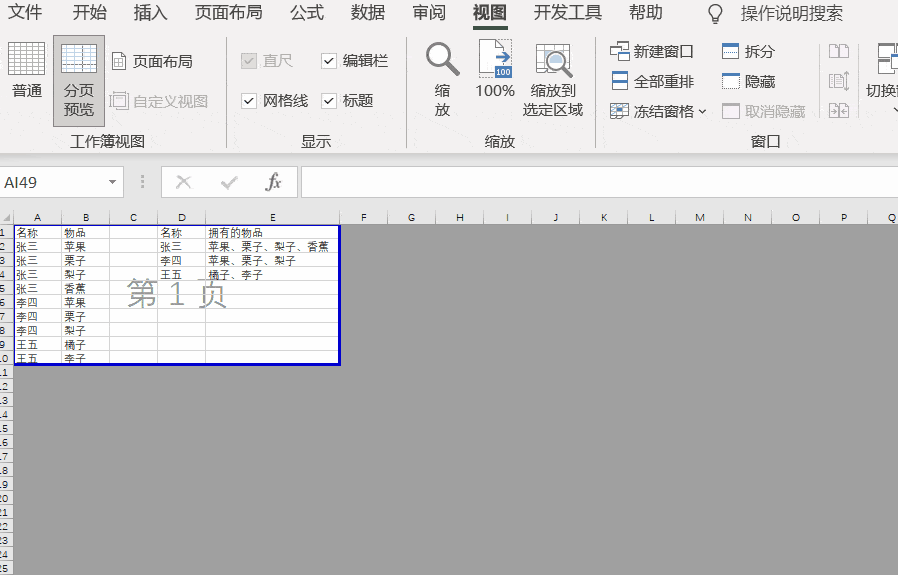Hide the current window (隐藏)

click(x=749, y=81)
